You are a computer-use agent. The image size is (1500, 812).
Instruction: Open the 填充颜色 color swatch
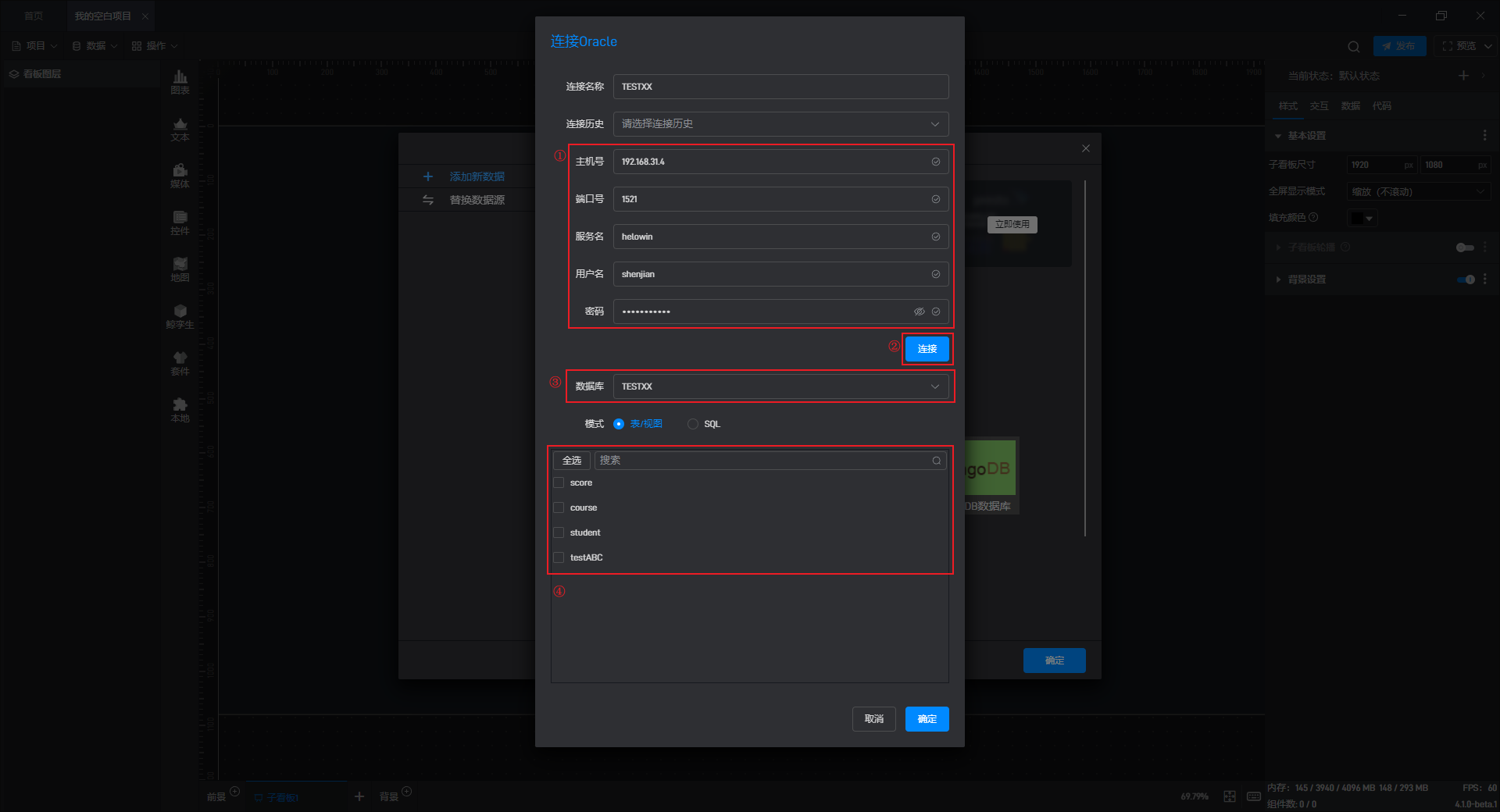tap(1362, 218)
